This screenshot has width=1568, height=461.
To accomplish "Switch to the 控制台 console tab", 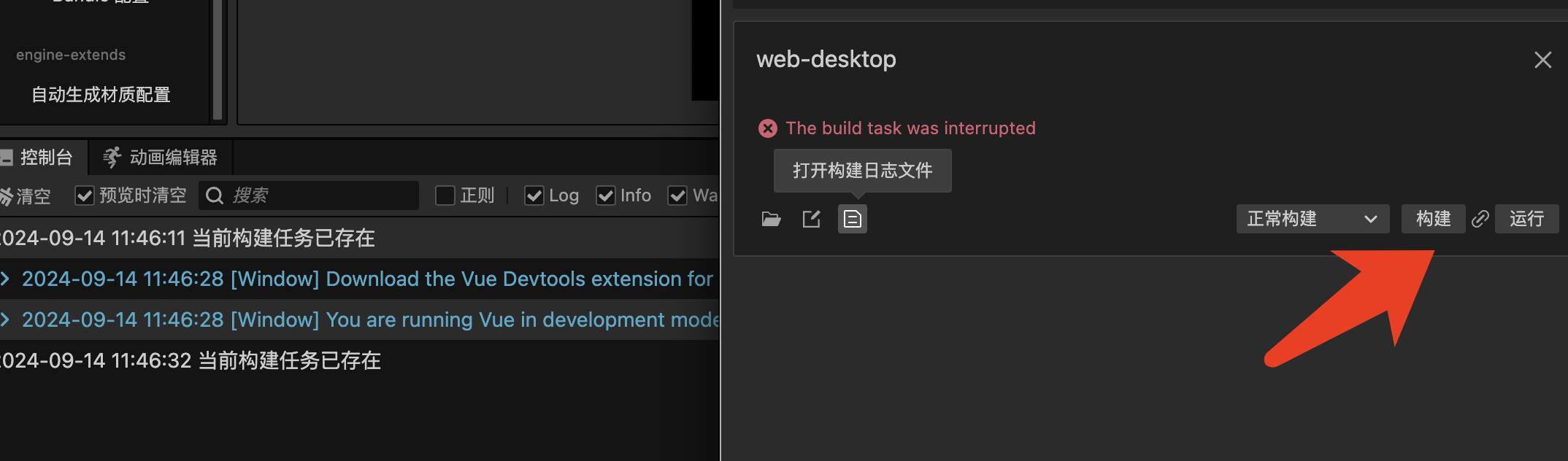I will (x=41, y=158).
